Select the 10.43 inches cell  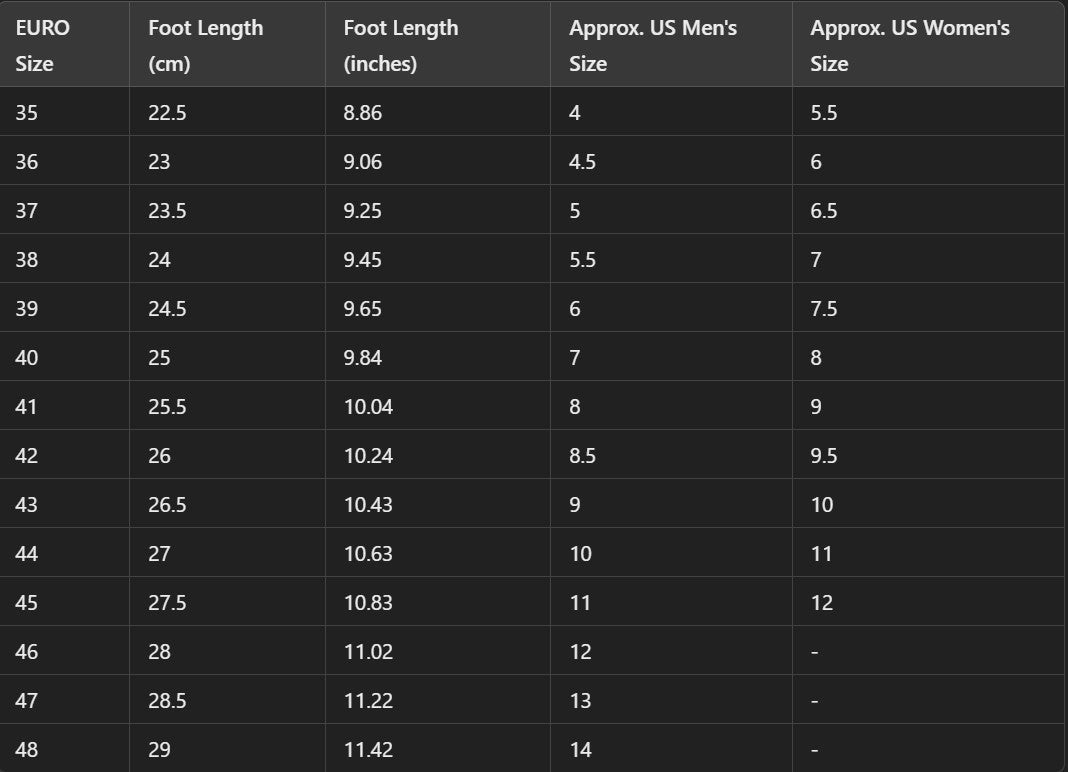click(x=368, y=505)
